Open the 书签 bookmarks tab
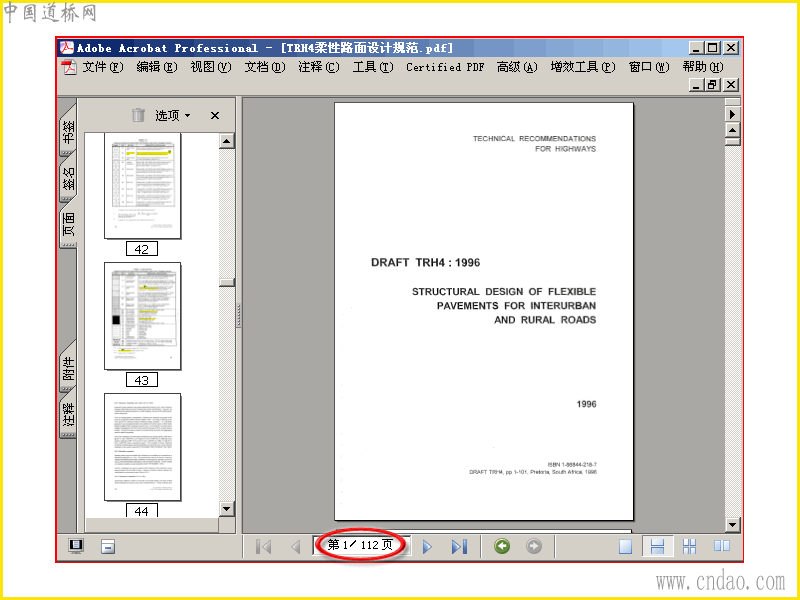 68,131
